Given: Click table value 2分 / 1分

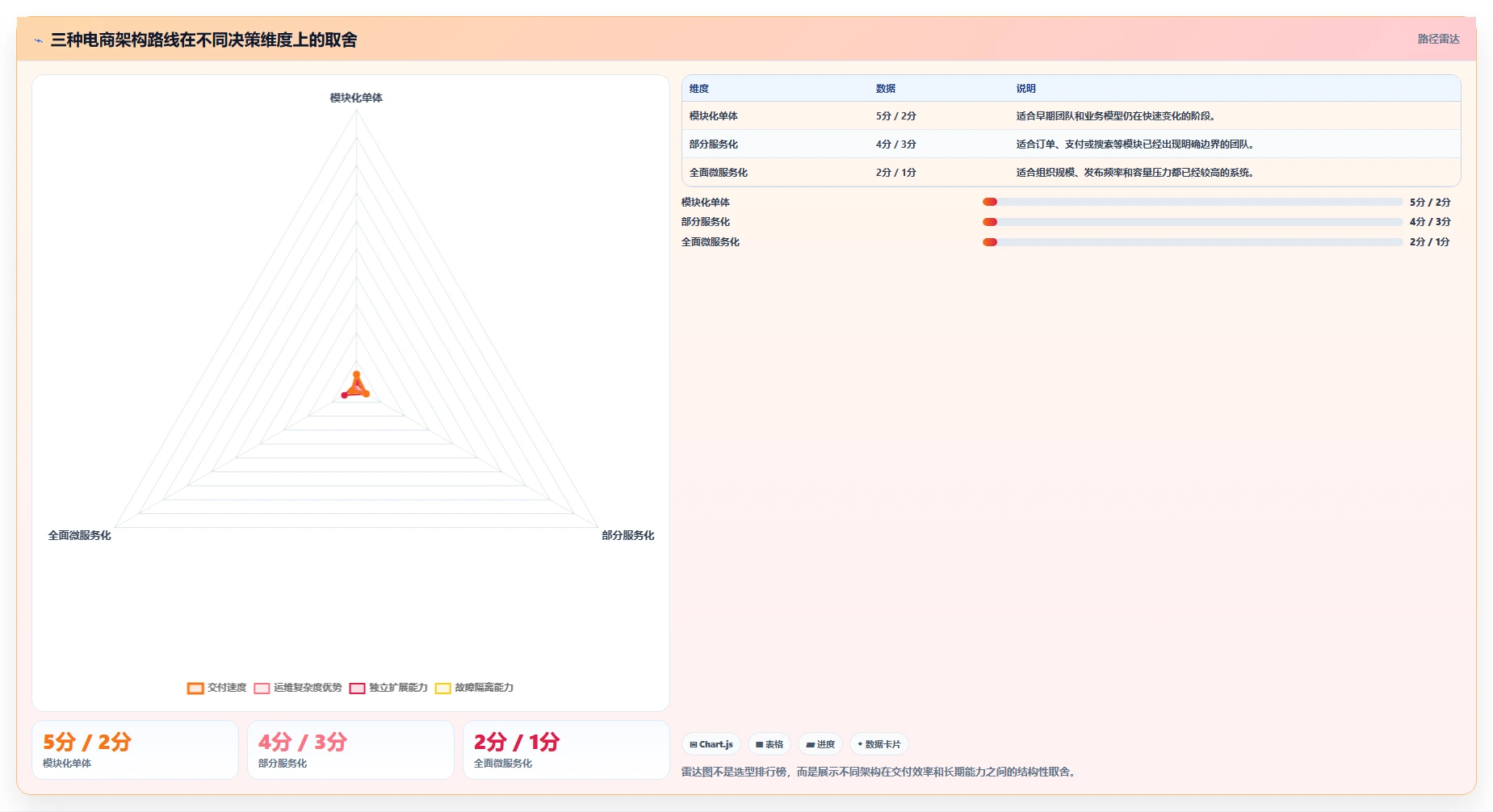Looking at the screenshot, I should pos(895,173).
